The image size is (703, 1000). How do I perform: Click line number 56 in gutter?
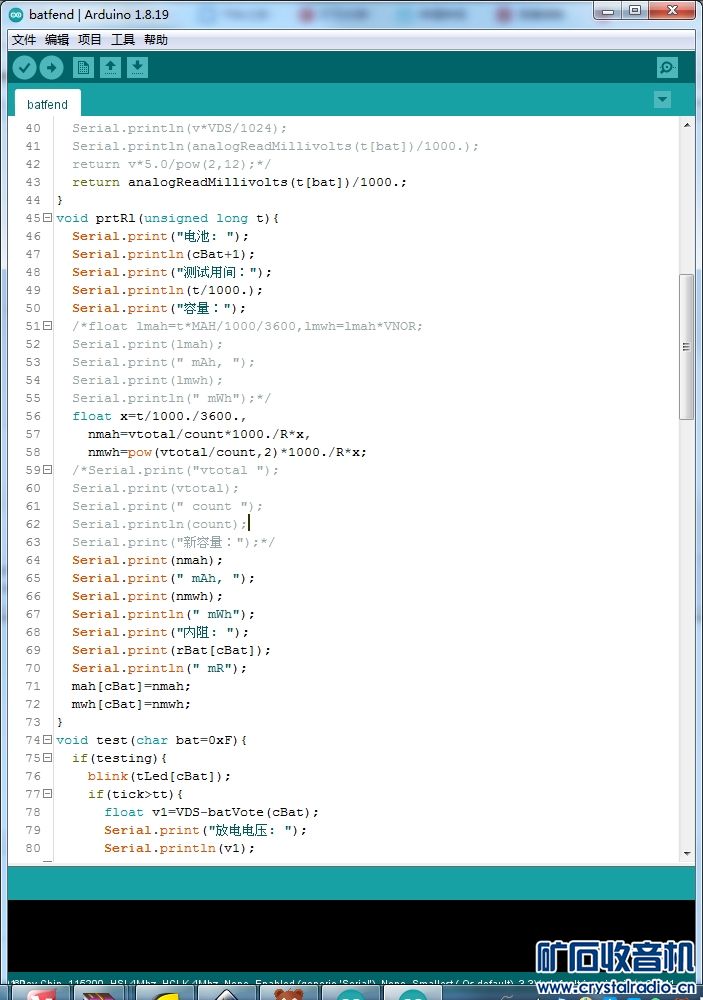pos(33,416)
